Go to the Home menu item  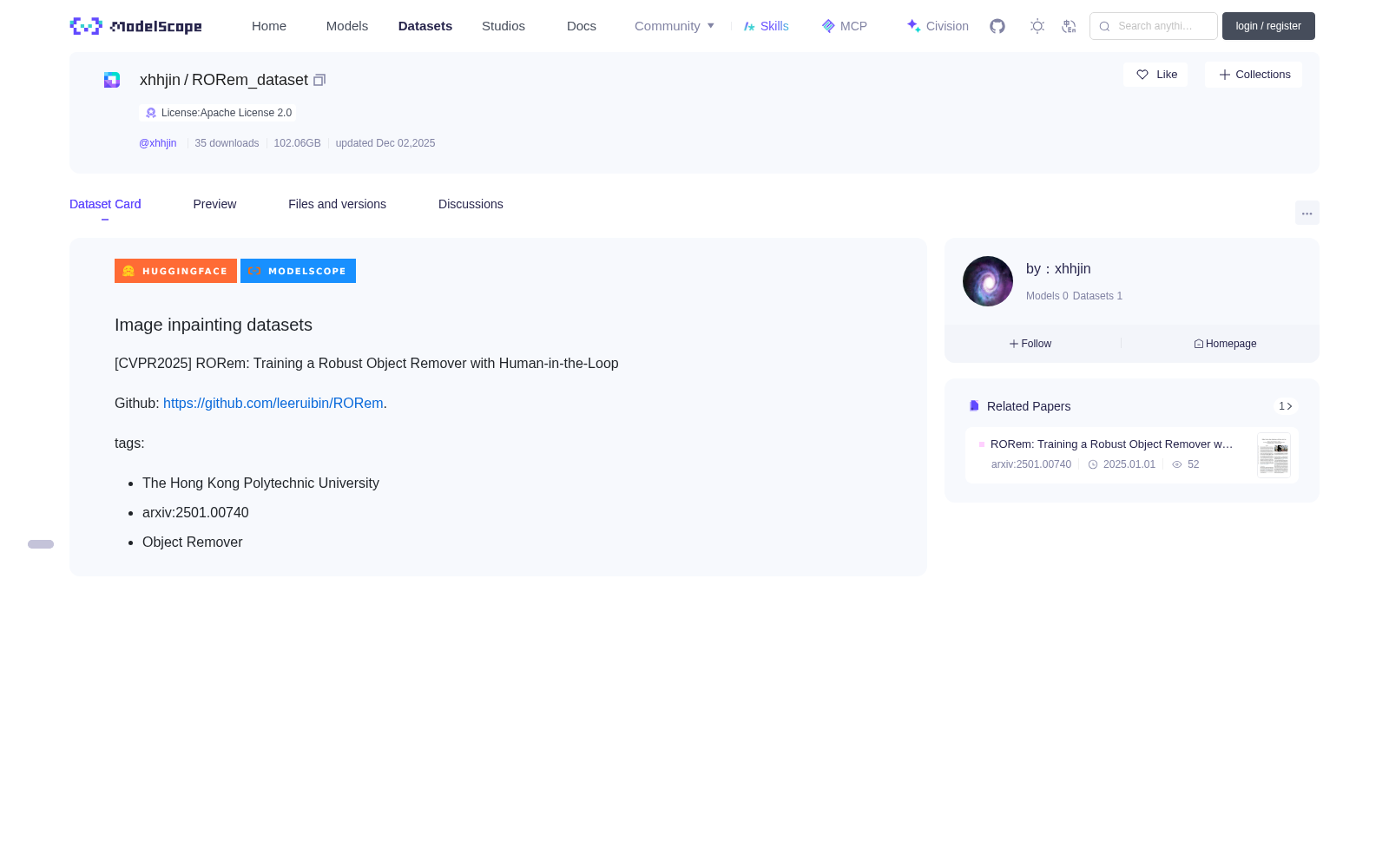[269, 26]
